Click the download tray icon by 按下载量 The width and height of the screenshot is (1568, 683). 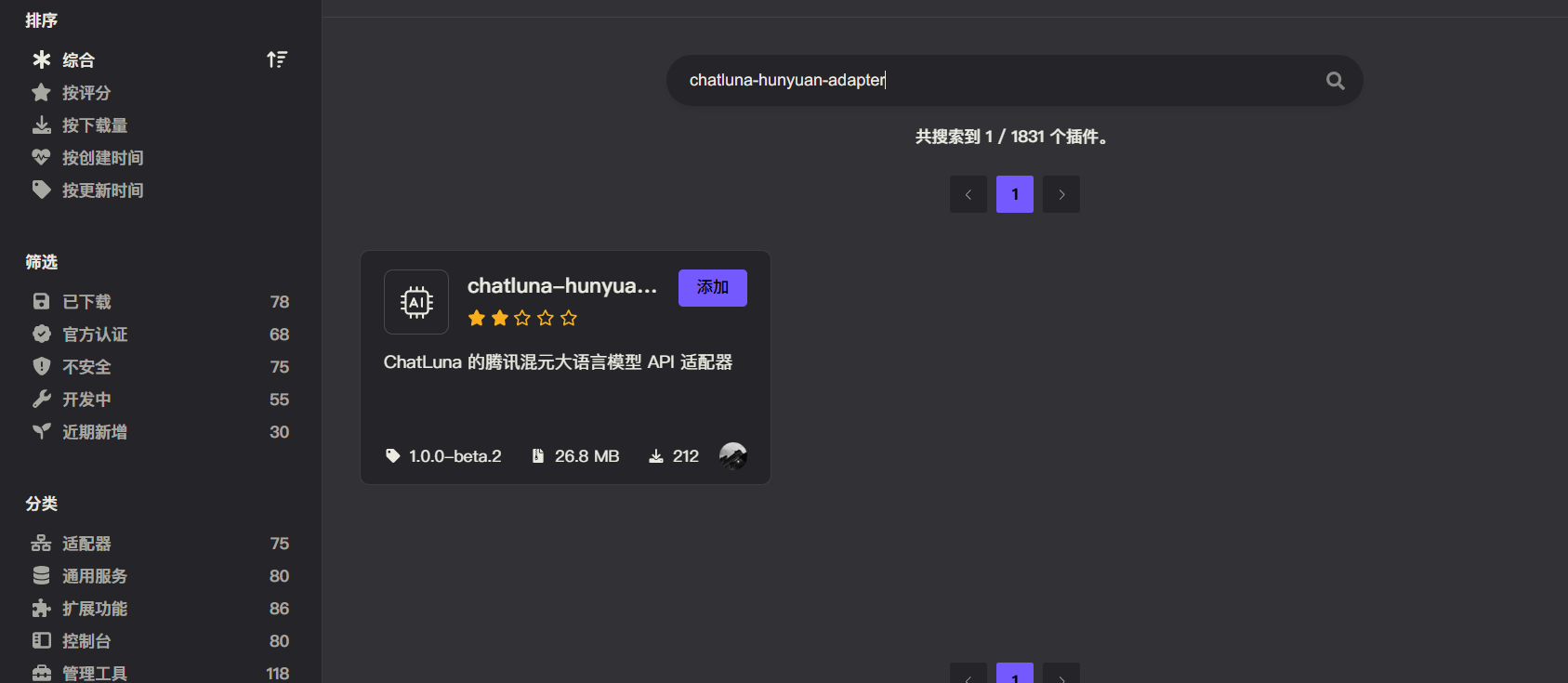coord(42,125)
